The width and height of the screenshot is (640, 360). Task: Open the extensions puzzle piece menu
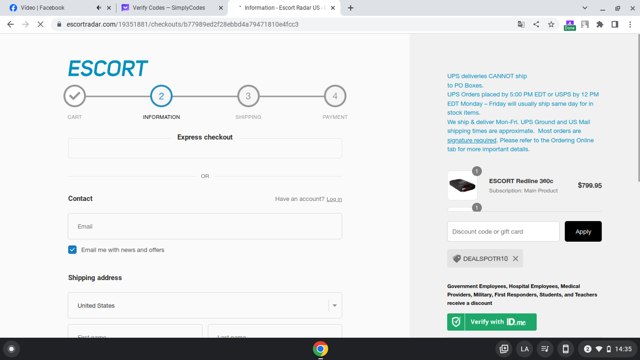coord(600,24)
